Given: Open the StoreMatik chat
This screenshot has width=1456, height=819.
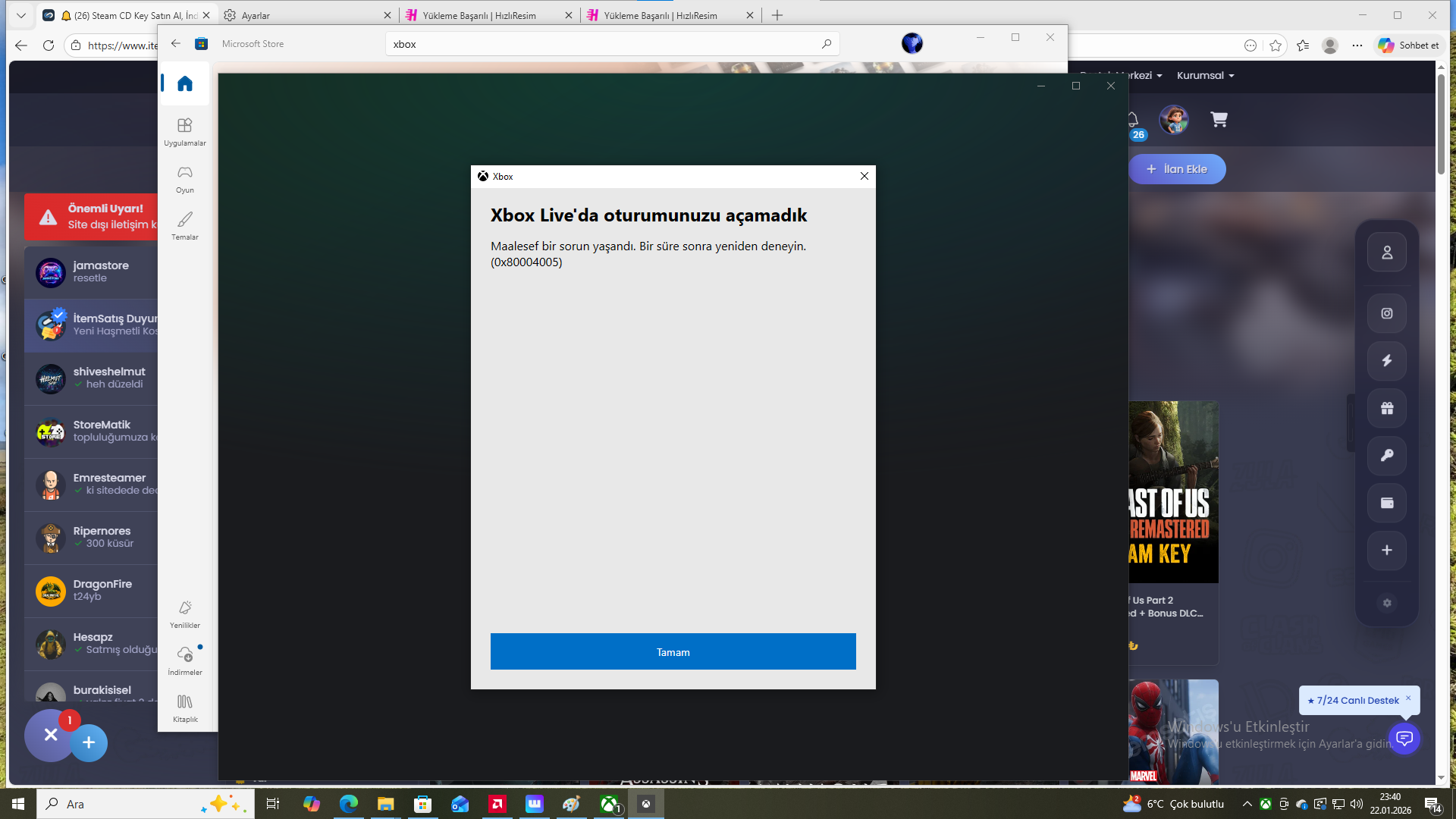Looking at the screenshot, I should coord(91,431).
